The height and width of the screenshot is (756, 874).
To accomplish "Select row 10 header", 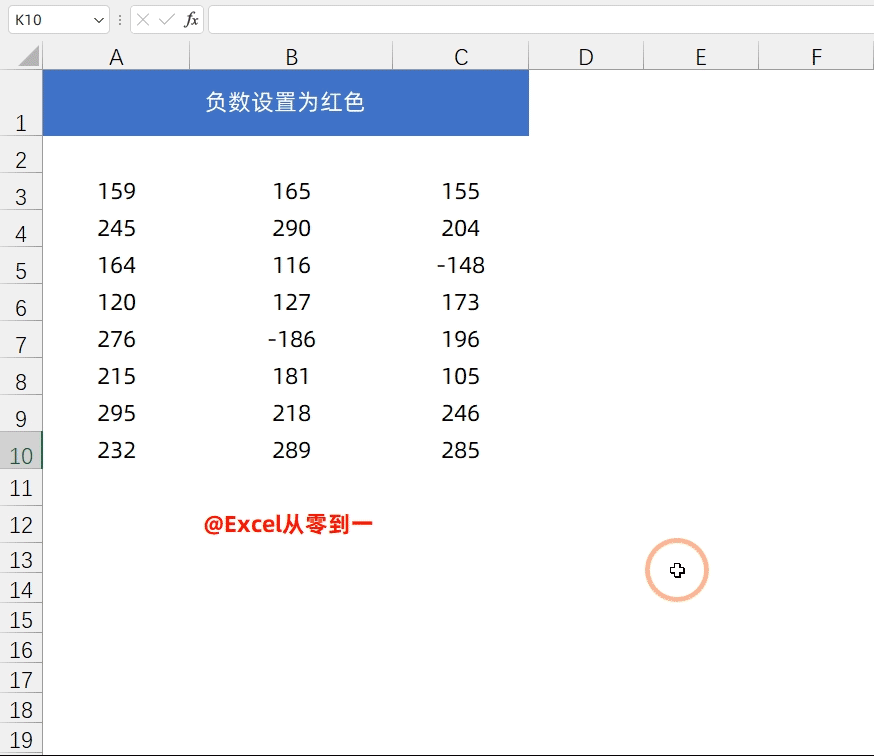I will (21, 450).
